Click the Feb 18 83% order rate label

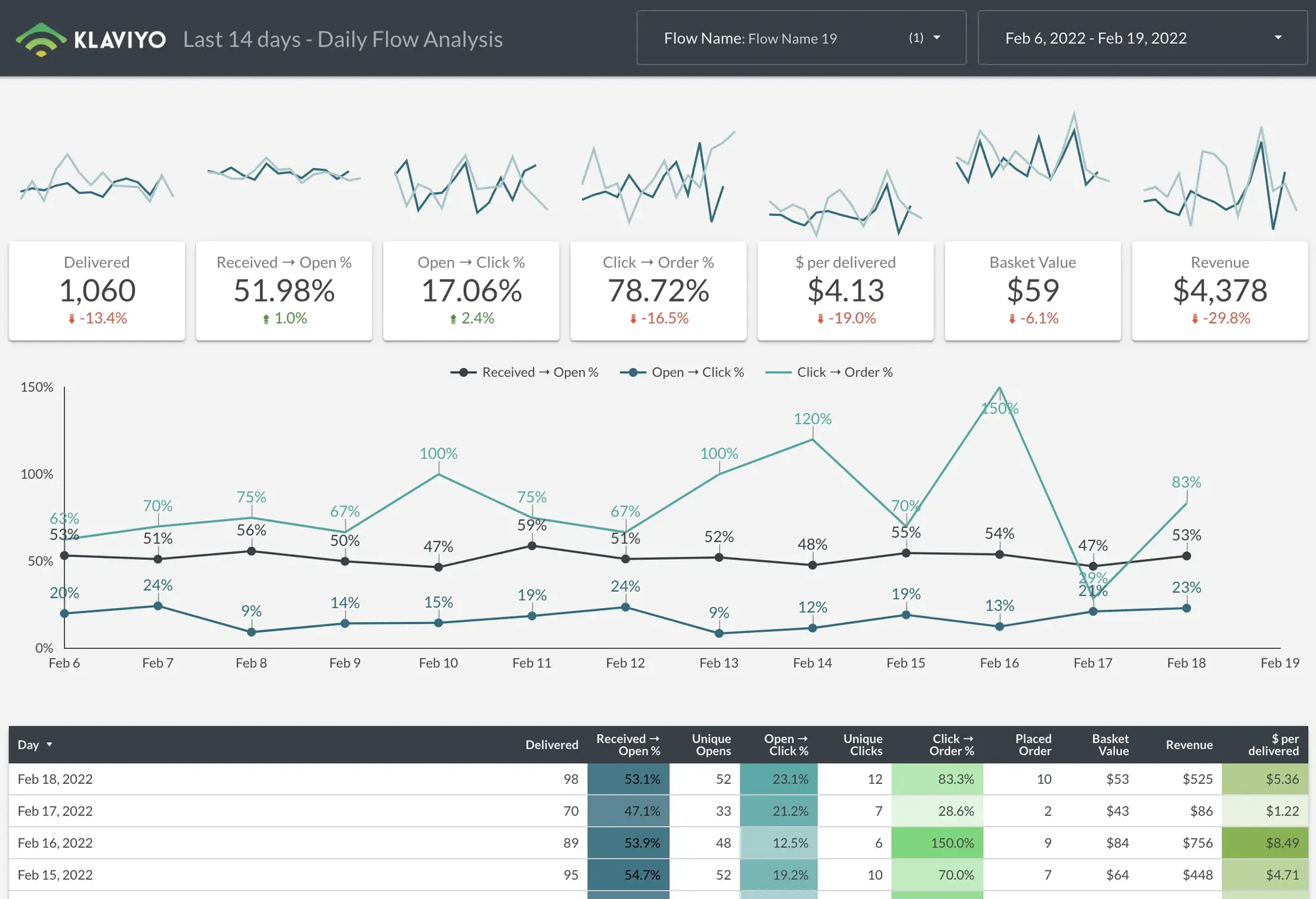coord(1186,482)
